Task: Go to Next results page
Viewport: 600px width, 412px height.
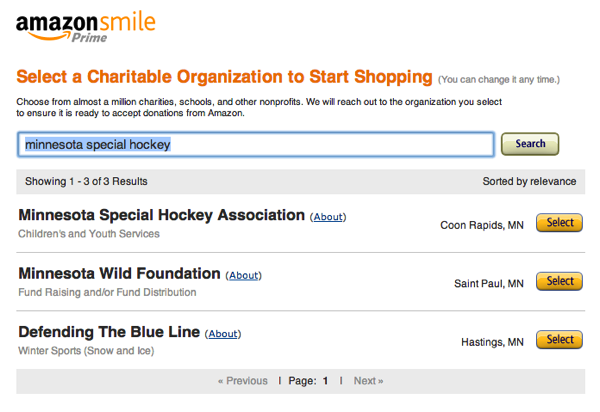Action: tap(368, 381)
